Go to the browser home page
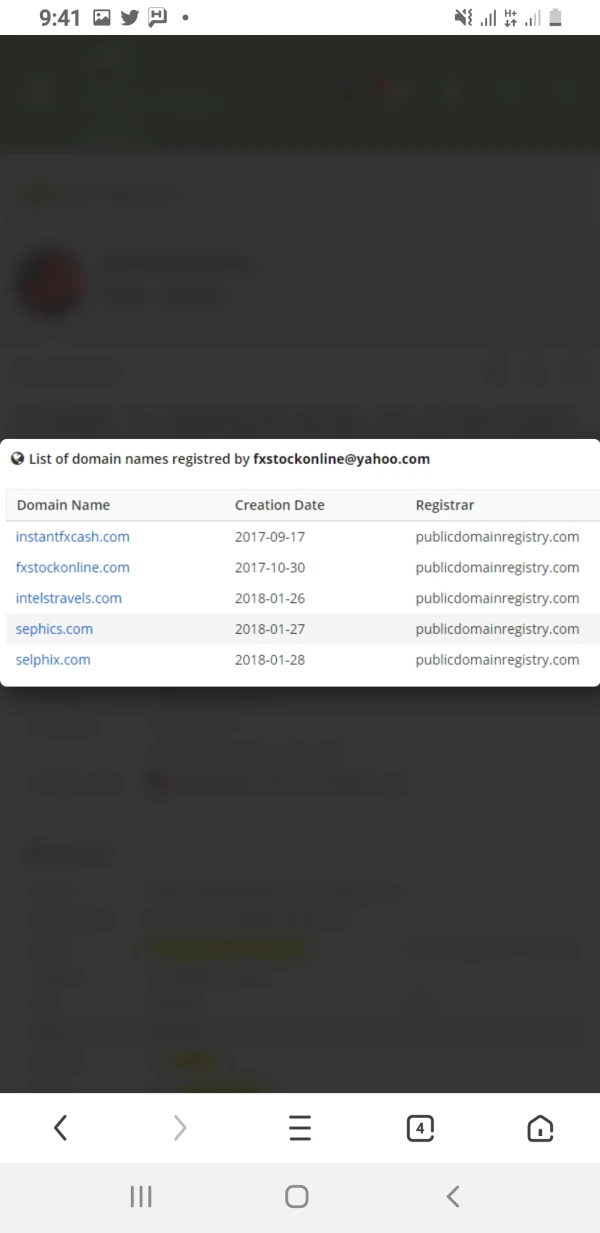The width and height of the screenshot is (600, 1233). (x=540, y=1128)
